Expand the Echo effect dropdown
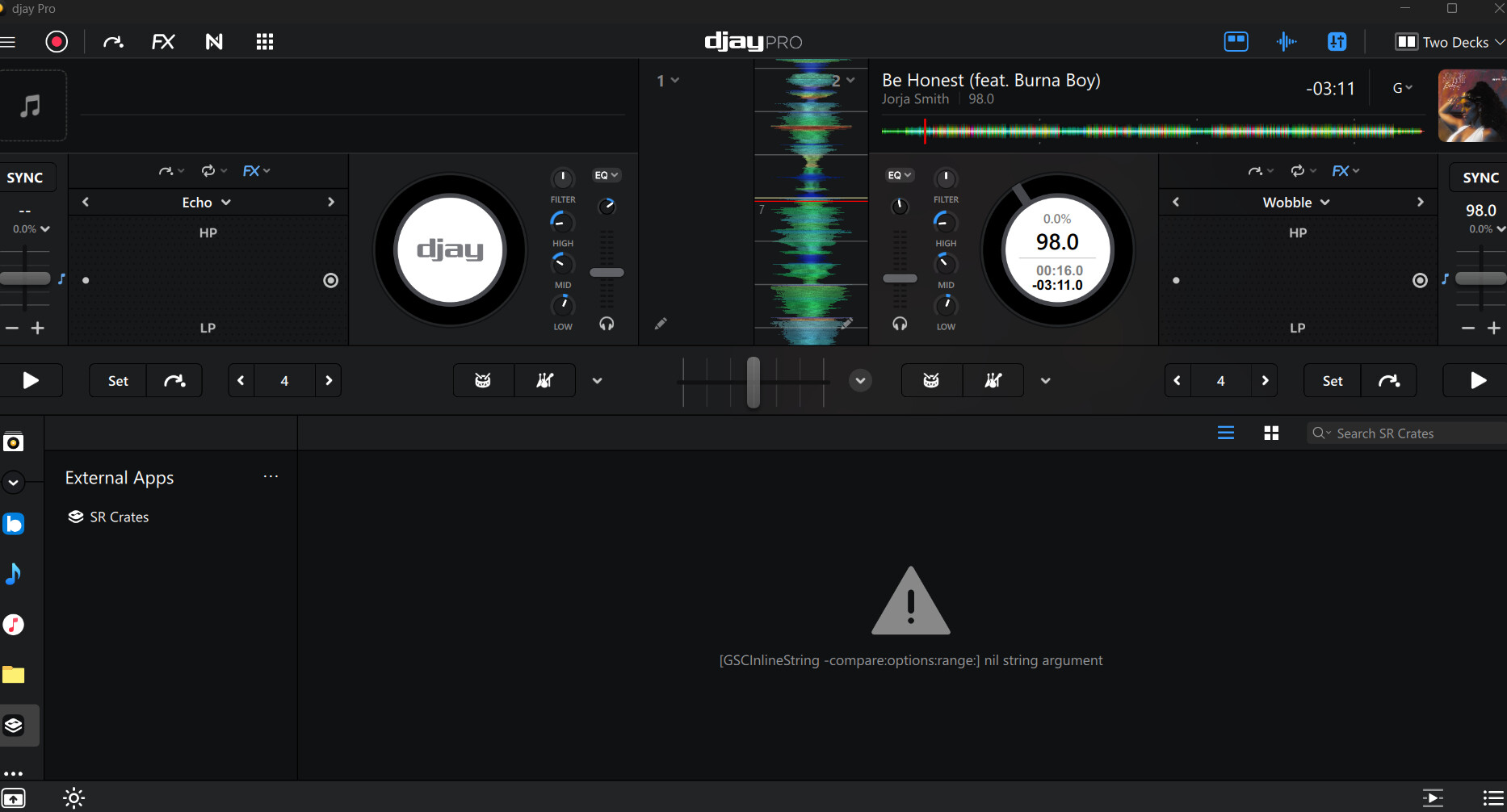Screen dimensions: 1507x812 [x=206, y=203]
